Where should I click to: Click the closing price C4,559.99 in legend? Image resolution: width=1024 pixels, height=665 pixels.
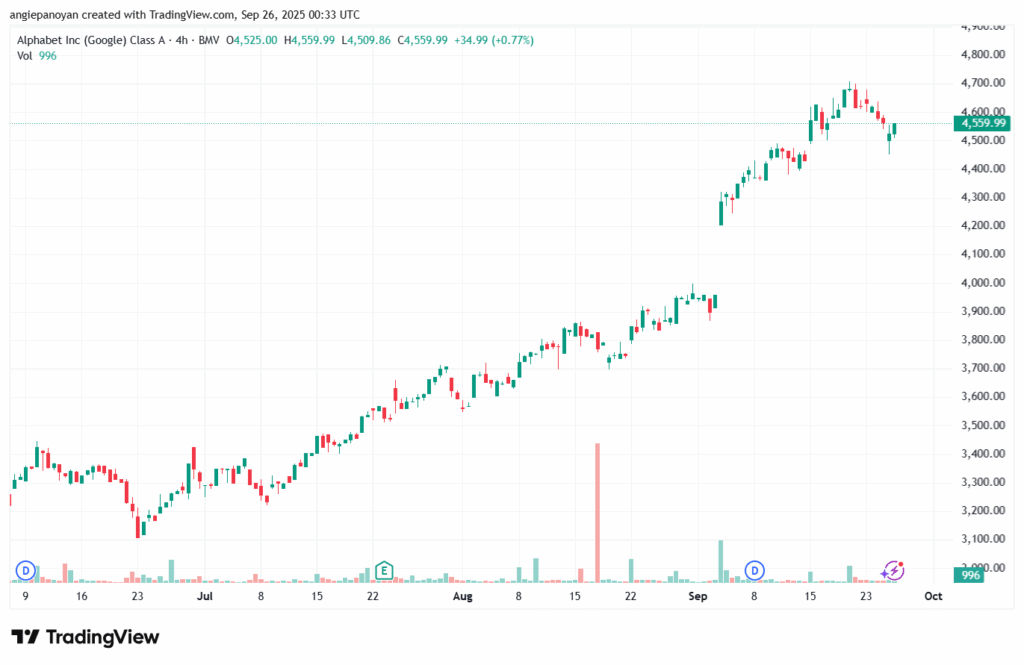(x=423, y=40)
